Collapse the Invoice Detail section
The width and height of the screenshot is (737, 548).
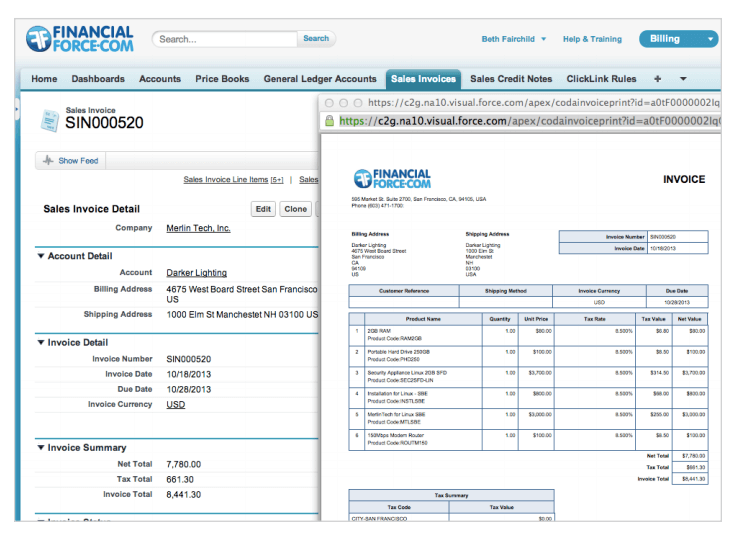tap(41, 343)
